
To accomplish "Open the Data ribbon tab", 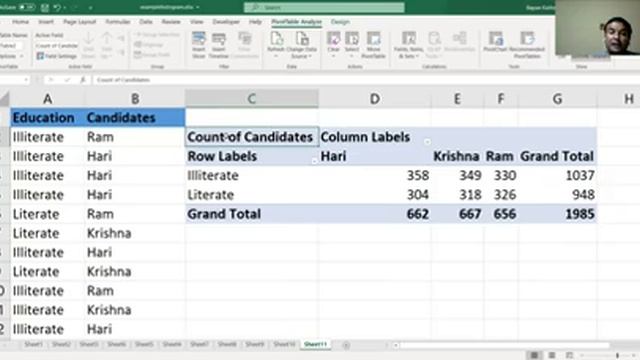I will (146, 22).
